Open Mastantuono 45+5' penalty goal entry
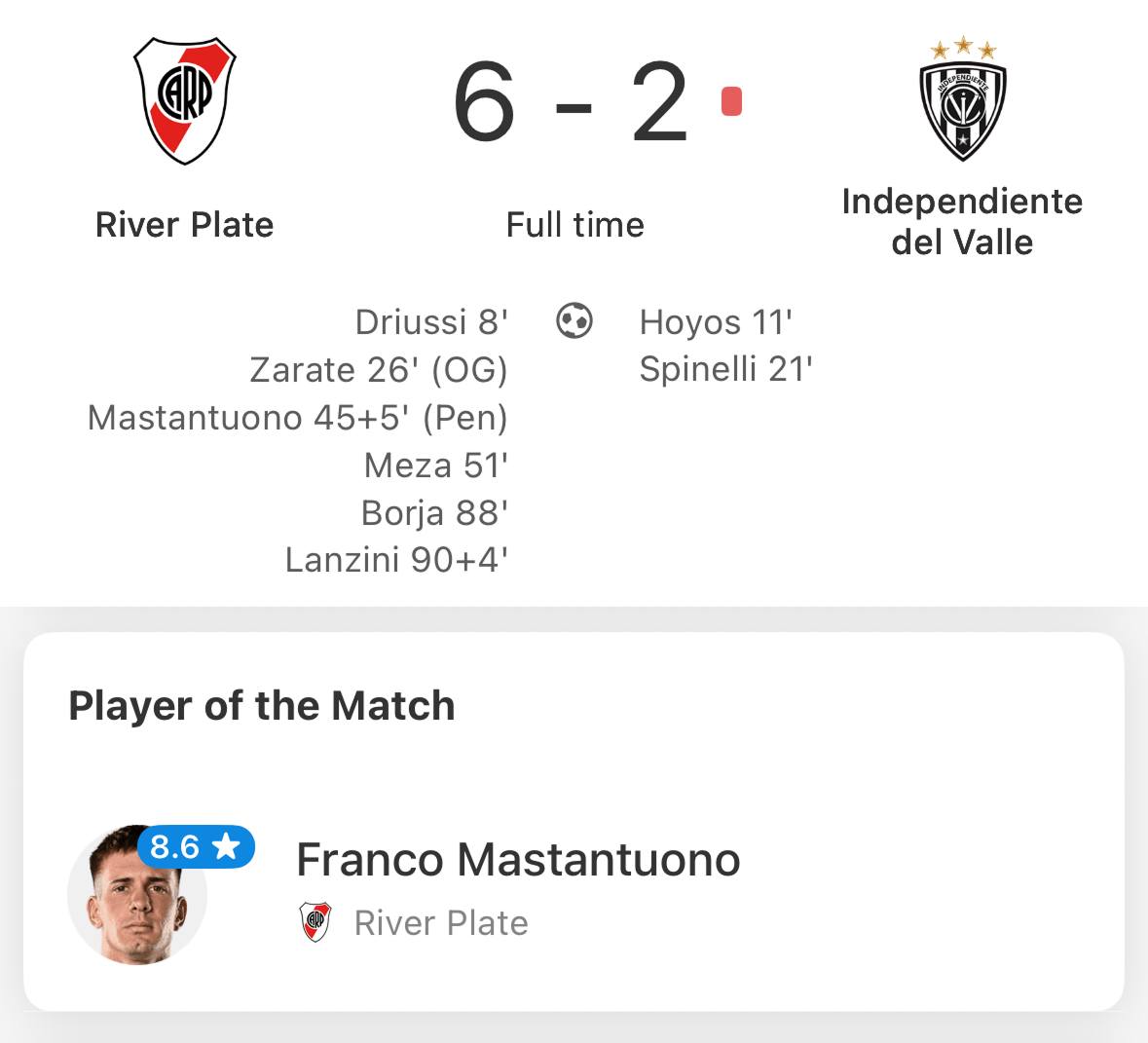Image resolution: width=1148 pixels, height=1043 pixels. 297,418
